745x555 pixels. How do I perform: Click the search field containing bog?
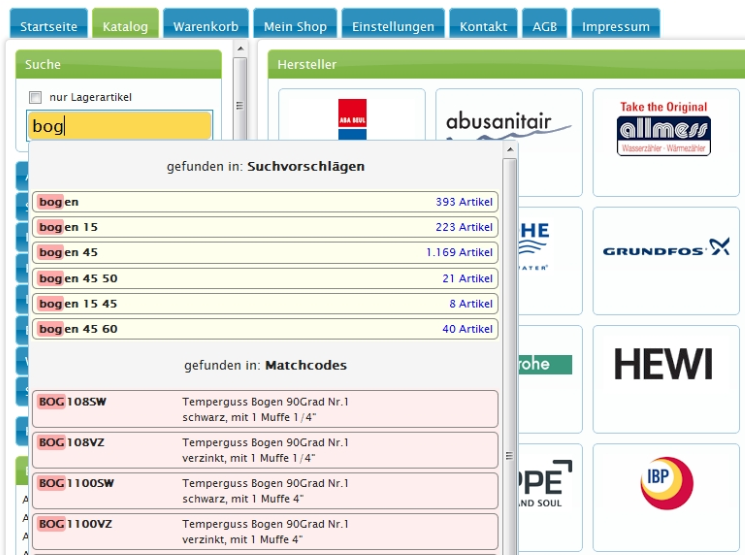coord(119,126)
